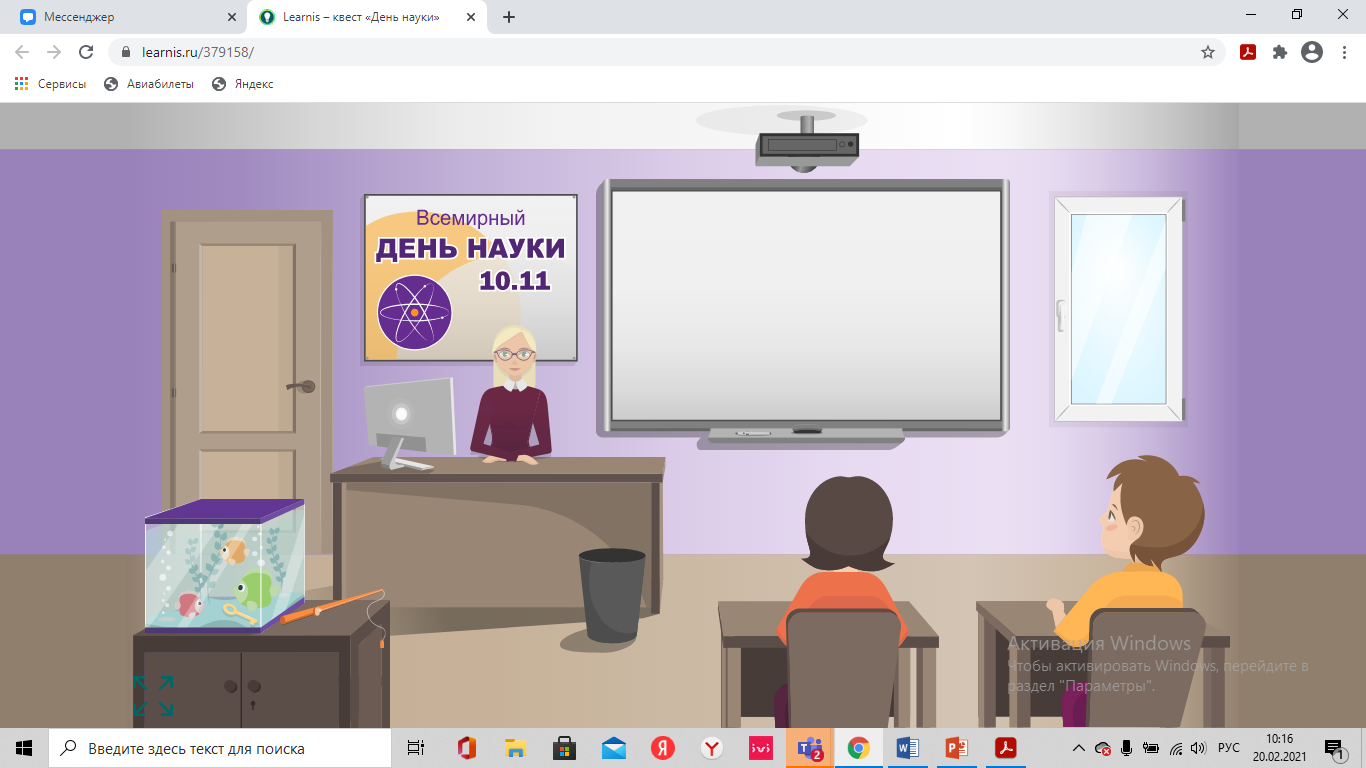The image size is (1366, 768).
Task: Open a new browser tab
Action: tap(509, 17)
